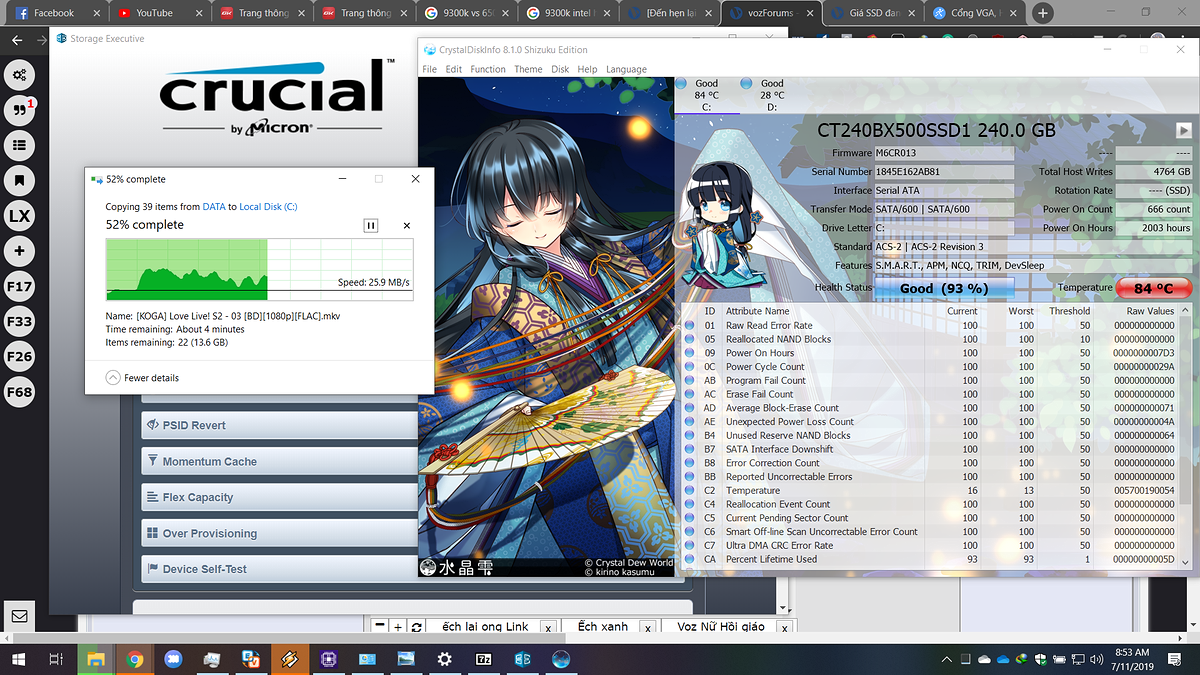Click the minus button before ếch lai ong Link

(x=380, y=626)
